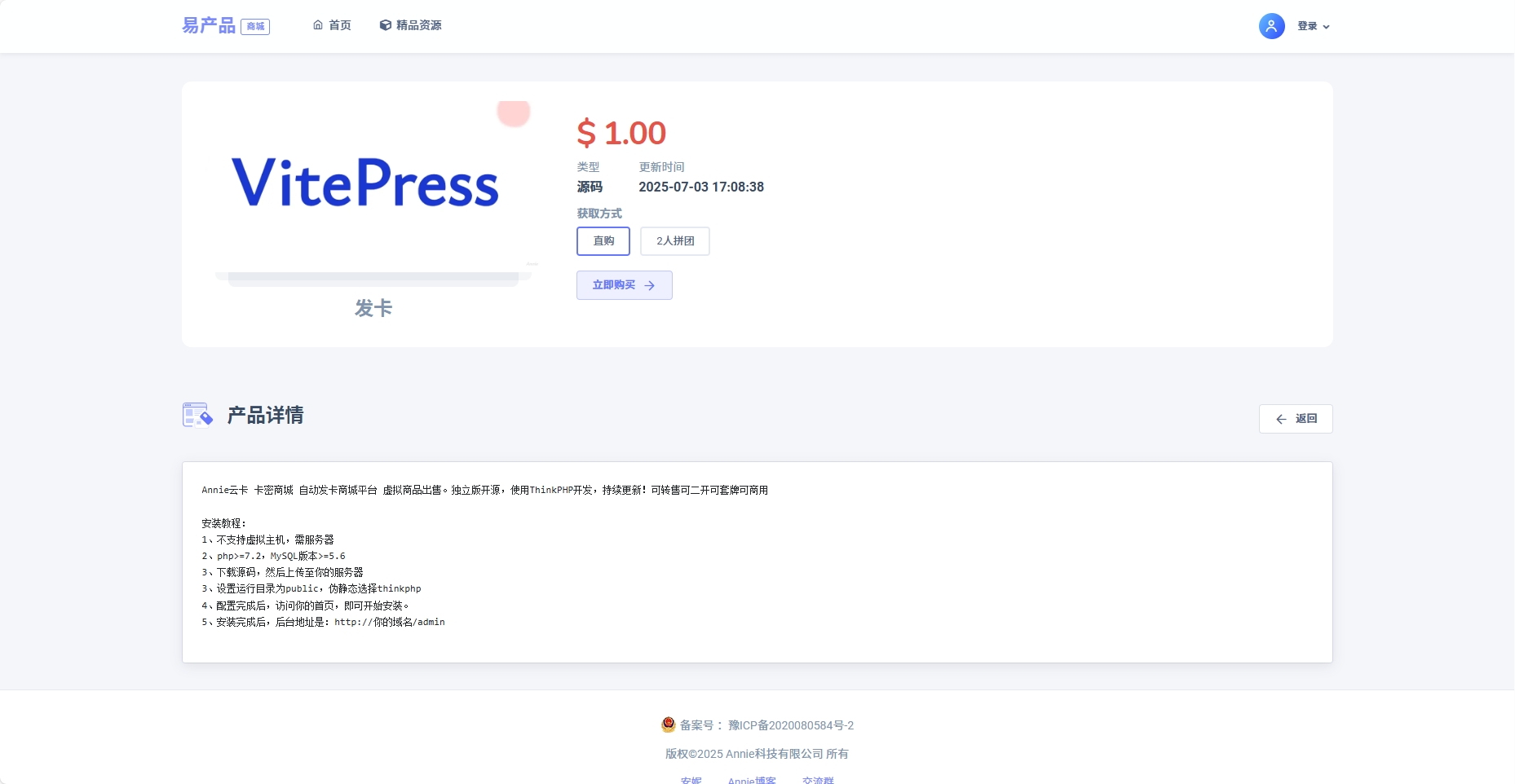Click the home icon in the navigation bar
The width and height of the screenshot is (1515, 784).
tap(318, 25)
